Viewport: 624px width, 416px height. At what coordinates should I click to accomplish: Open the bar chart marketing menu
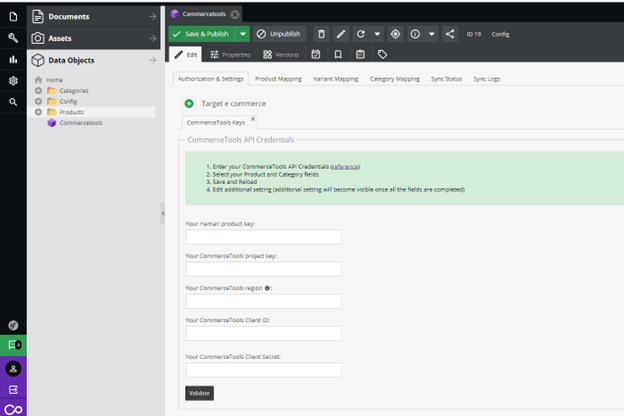pos(13,59)
